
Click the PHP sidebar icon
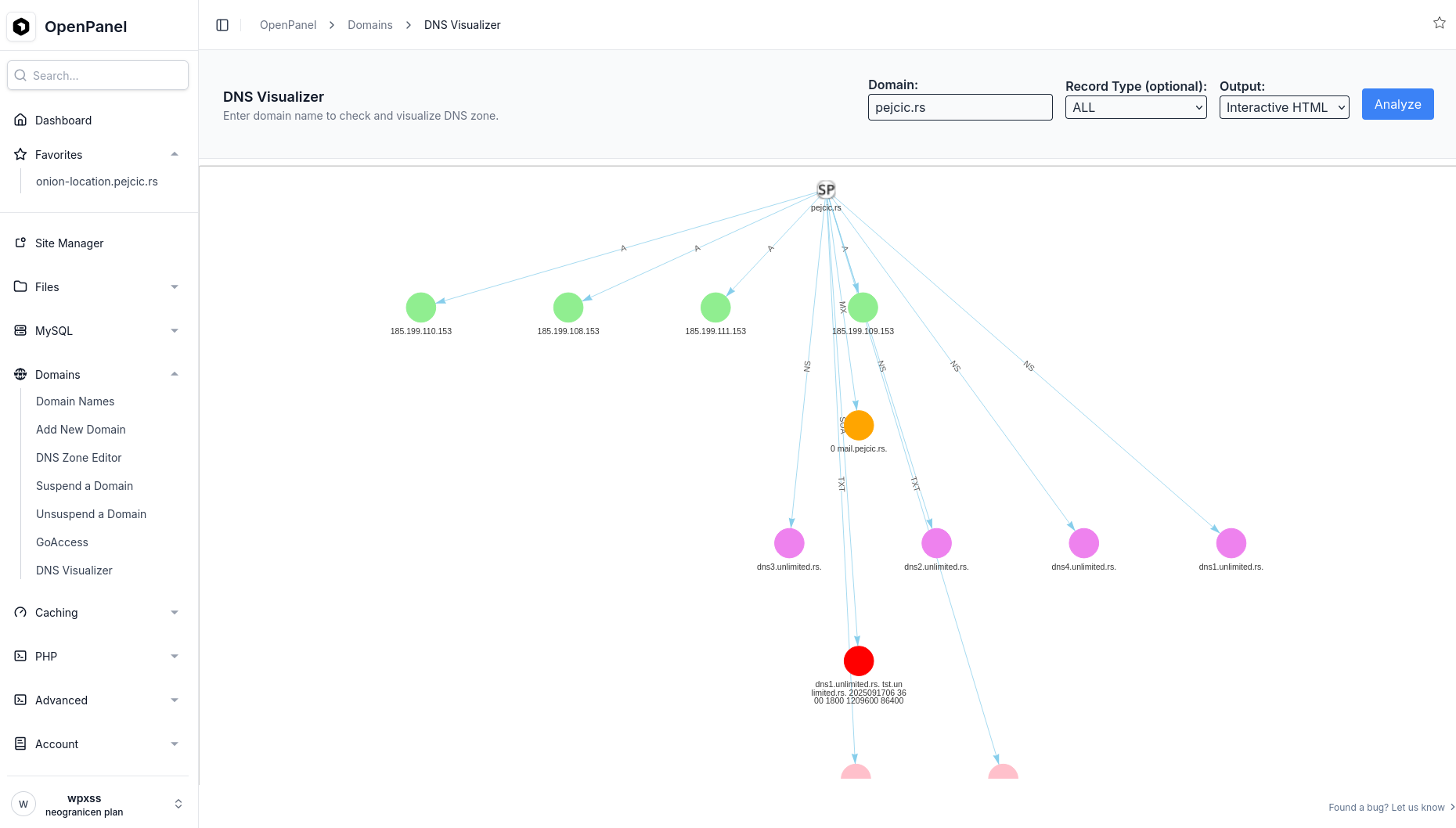(20, 656)
